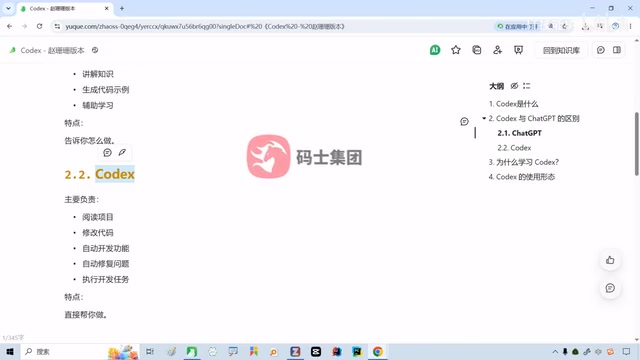Click the pen icon above Codex heading
Screen dimensions: 640x360
point(122,153)
